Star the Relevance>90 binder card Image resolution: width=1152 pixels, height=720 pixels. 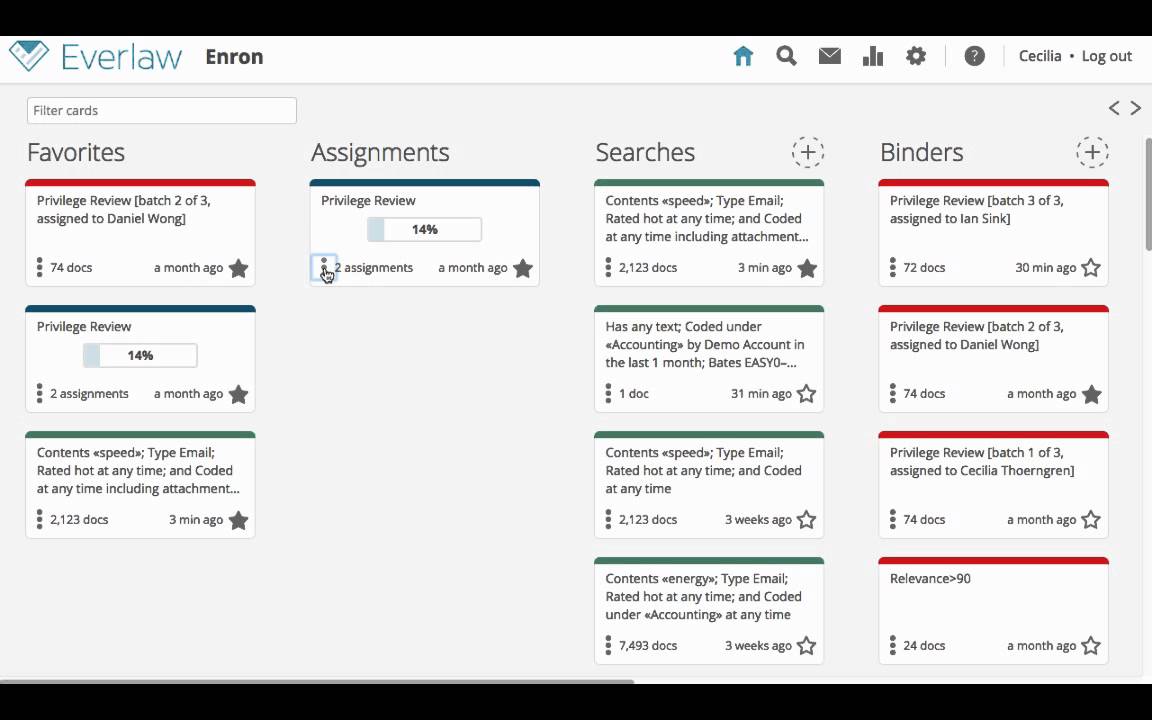(1091, 646)
